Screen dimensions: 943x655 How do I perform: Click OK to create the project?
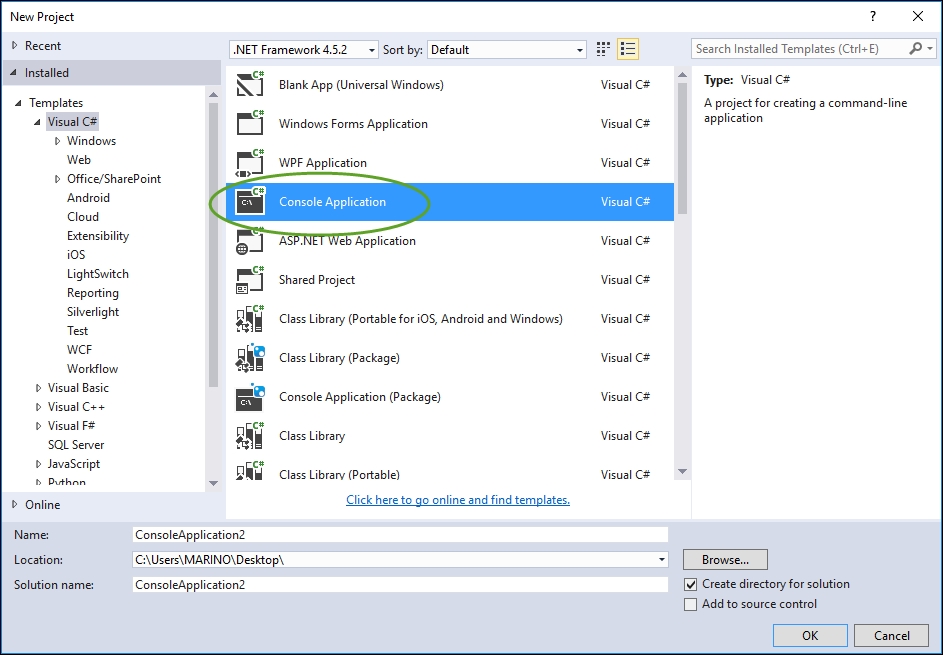(x=810, y=635)
